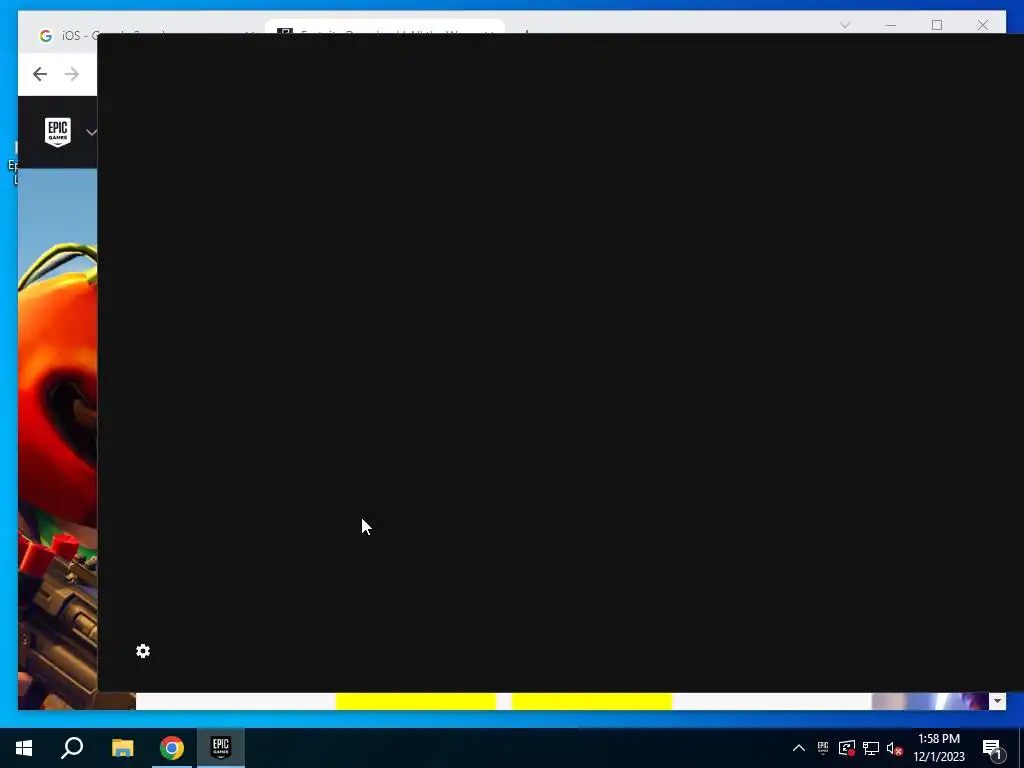
Task: Minimize the Chrome window
Action: [x=891, y=25]
